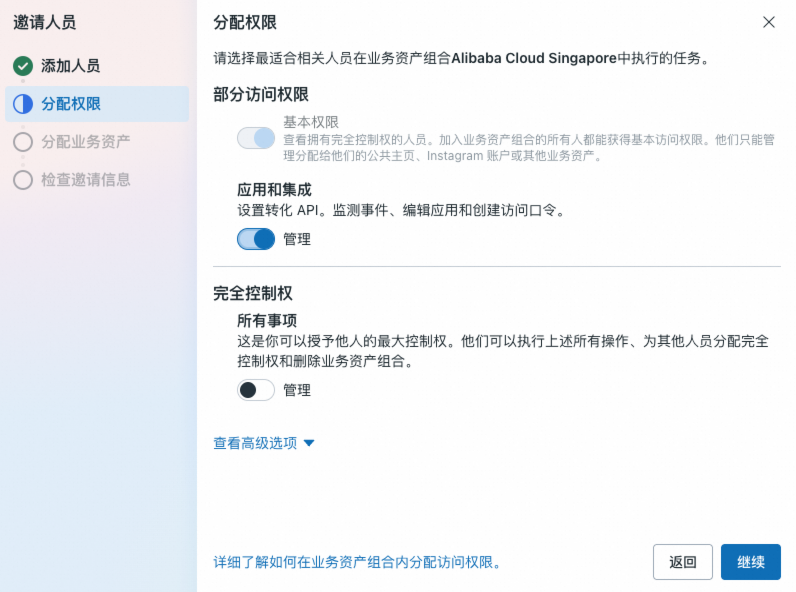
Task: Select the 添加人员 step
Action: tap(70, 66)
